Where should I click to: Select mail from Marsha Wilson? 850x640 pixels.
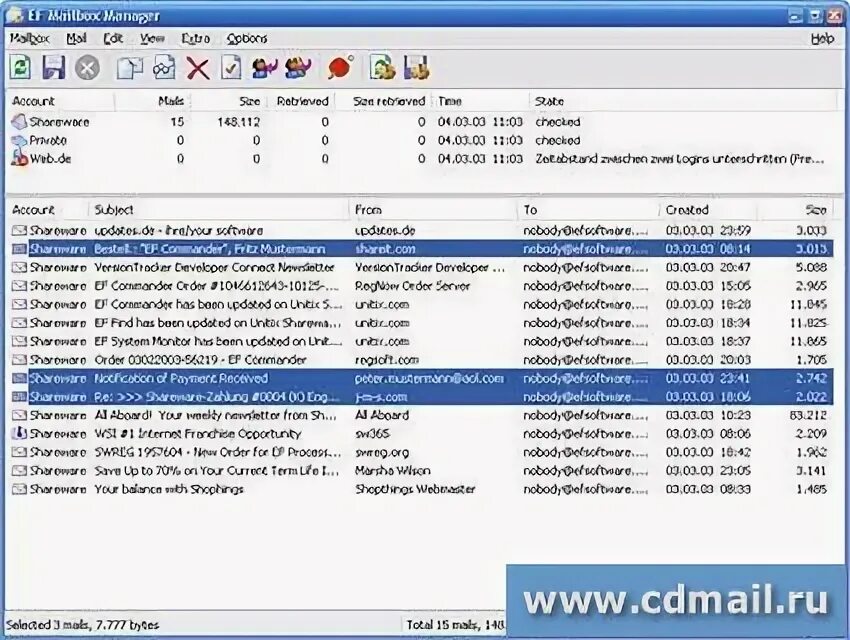click(421, 470)
